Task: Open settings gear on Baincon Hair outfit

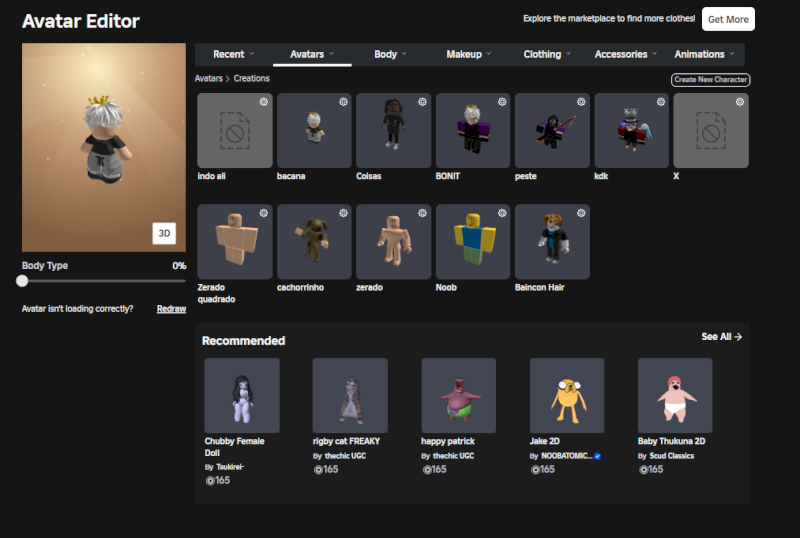Action: click(581, 213)
